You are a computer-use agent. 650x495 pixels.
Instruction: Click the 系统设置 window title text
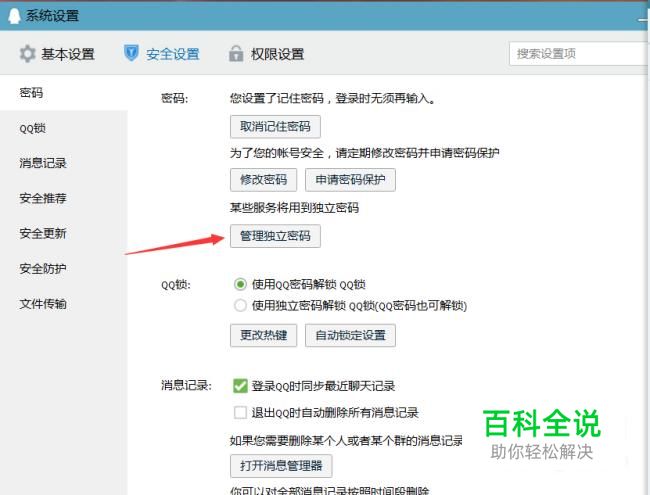[x=52, y=16]
